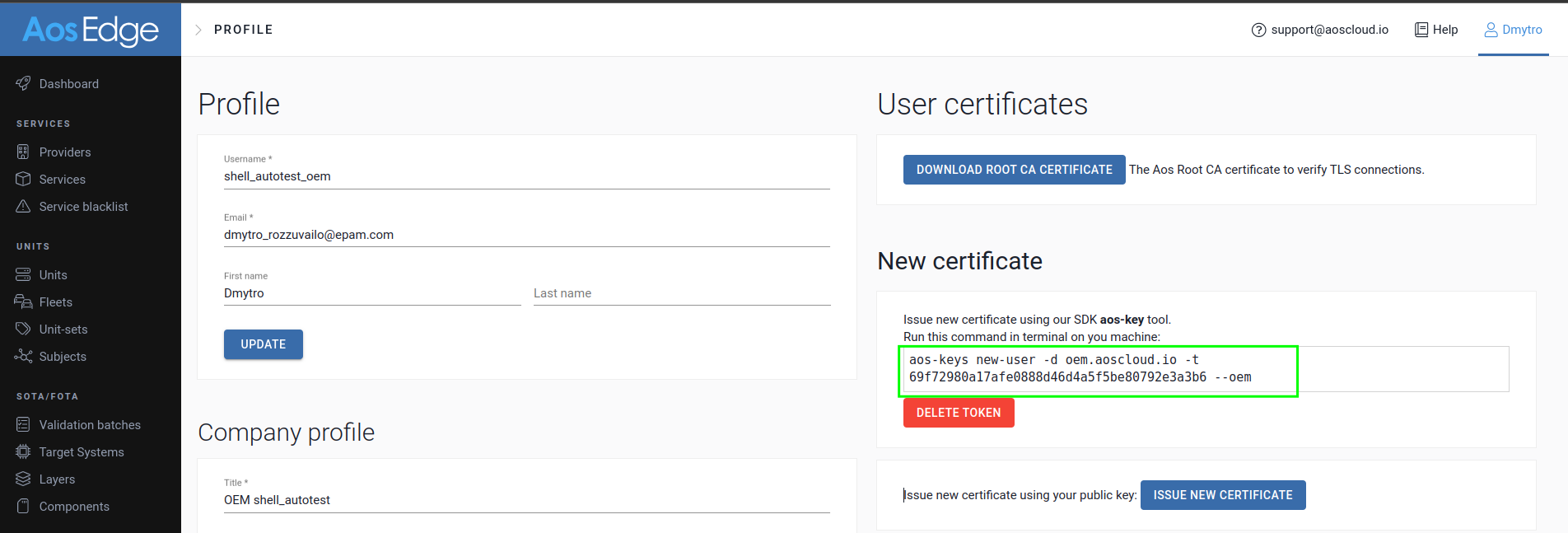Click the Unit-sets tag icon
Image resolution: width=1568 pixels, height=533 pixels.
pos(23,330)
